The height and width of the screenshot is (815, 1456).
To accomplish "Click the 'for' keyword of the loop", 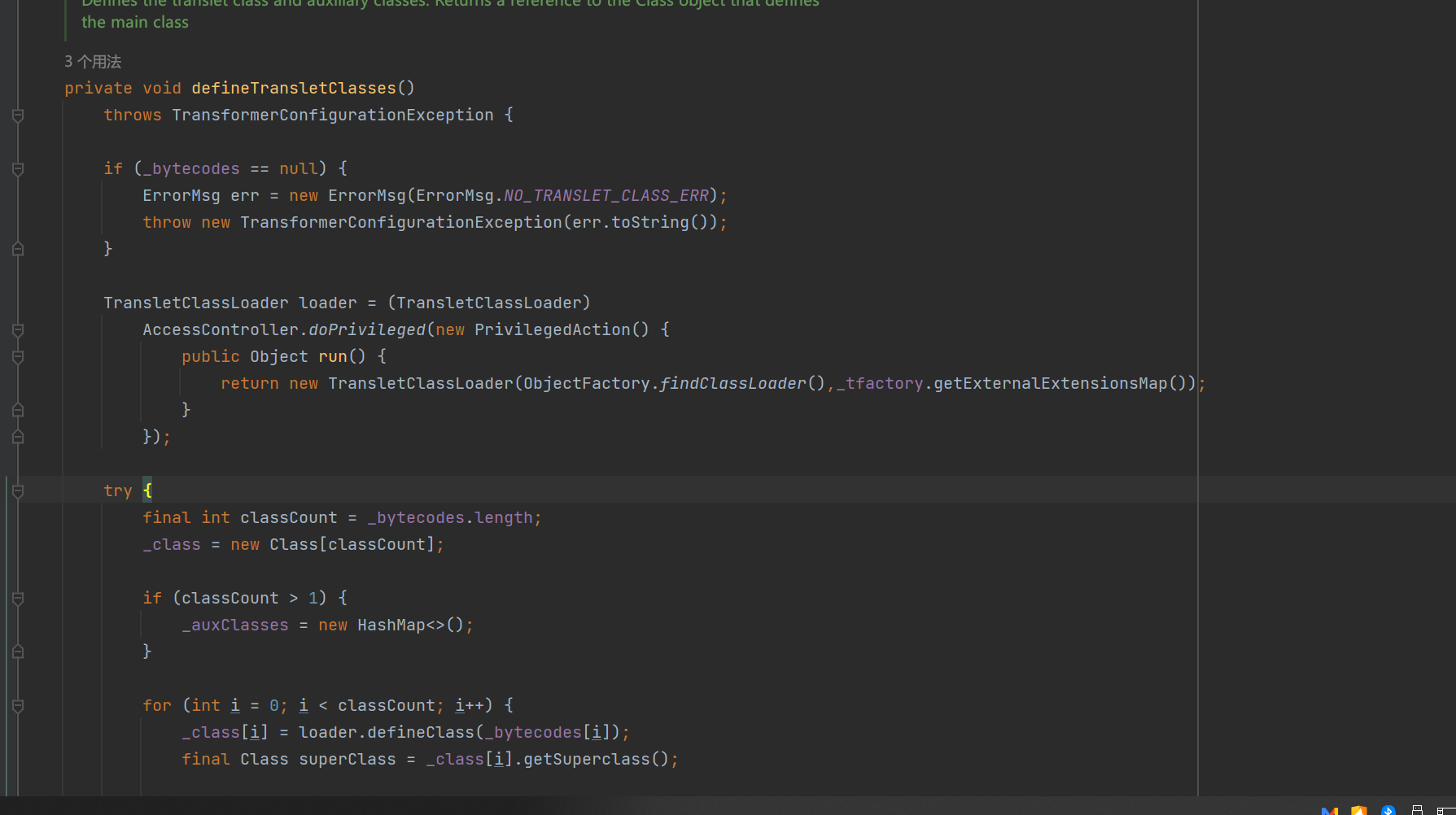I will [157, 705].
